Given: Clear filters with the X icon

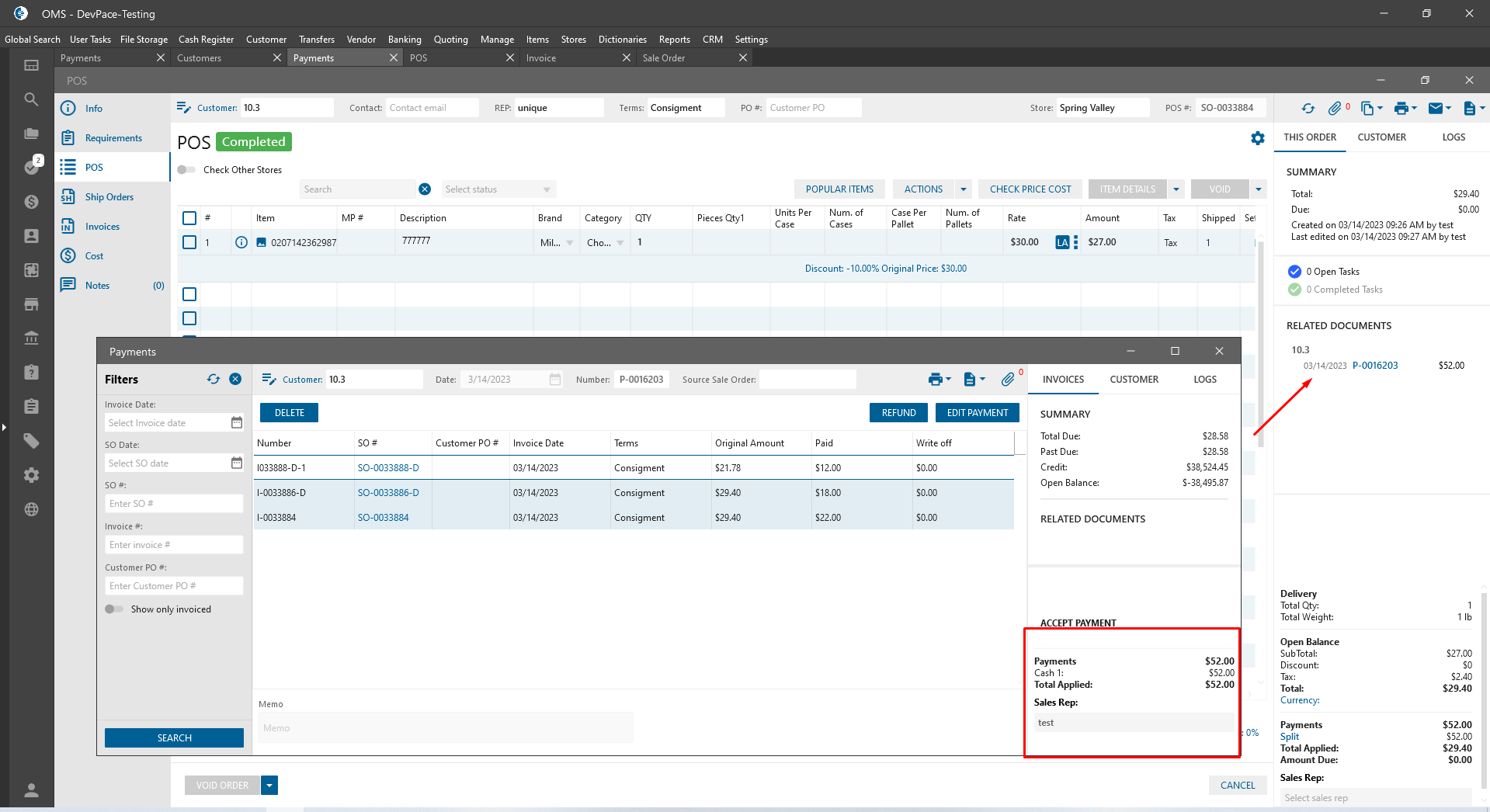Looking at the screenshot, I should pos(235,379).
